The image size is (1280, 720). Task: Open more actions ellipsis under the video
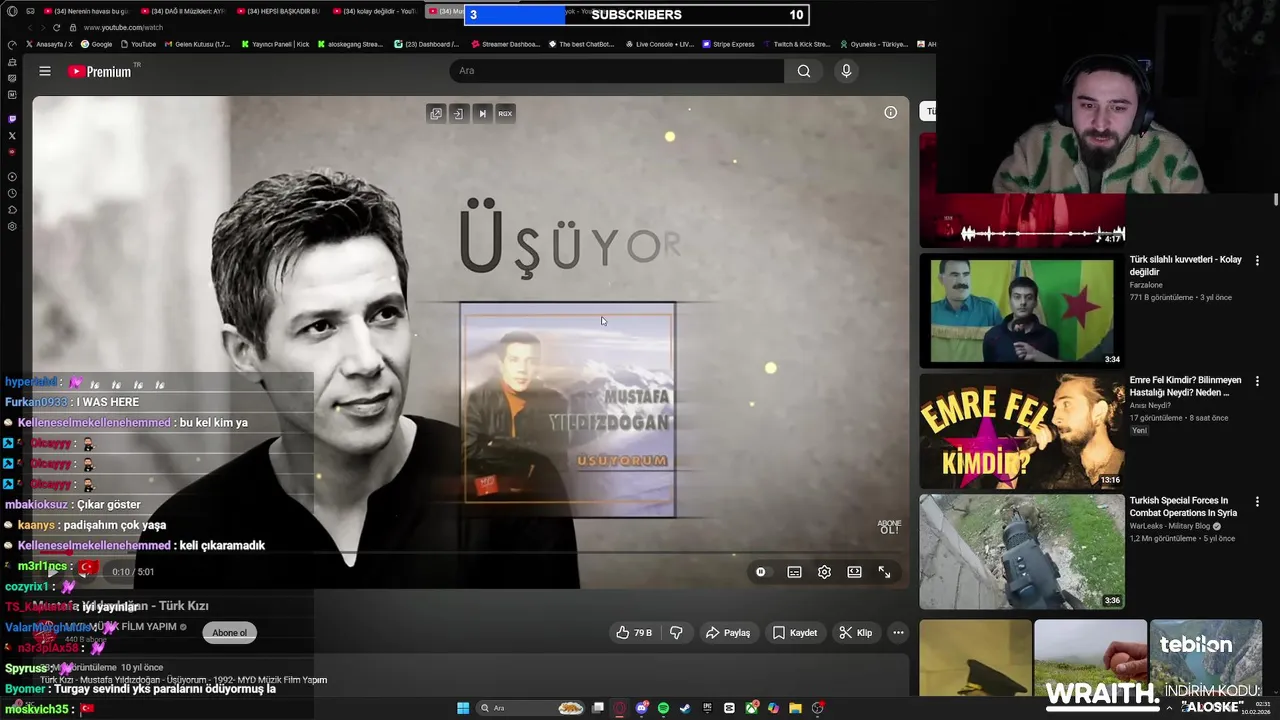[898, 633]
